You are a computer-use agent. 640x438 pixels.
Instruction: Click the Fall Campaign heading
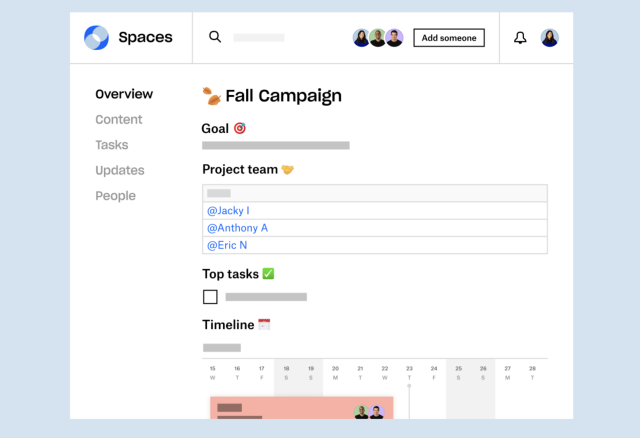pyautogui.click(x=284, y=96)
